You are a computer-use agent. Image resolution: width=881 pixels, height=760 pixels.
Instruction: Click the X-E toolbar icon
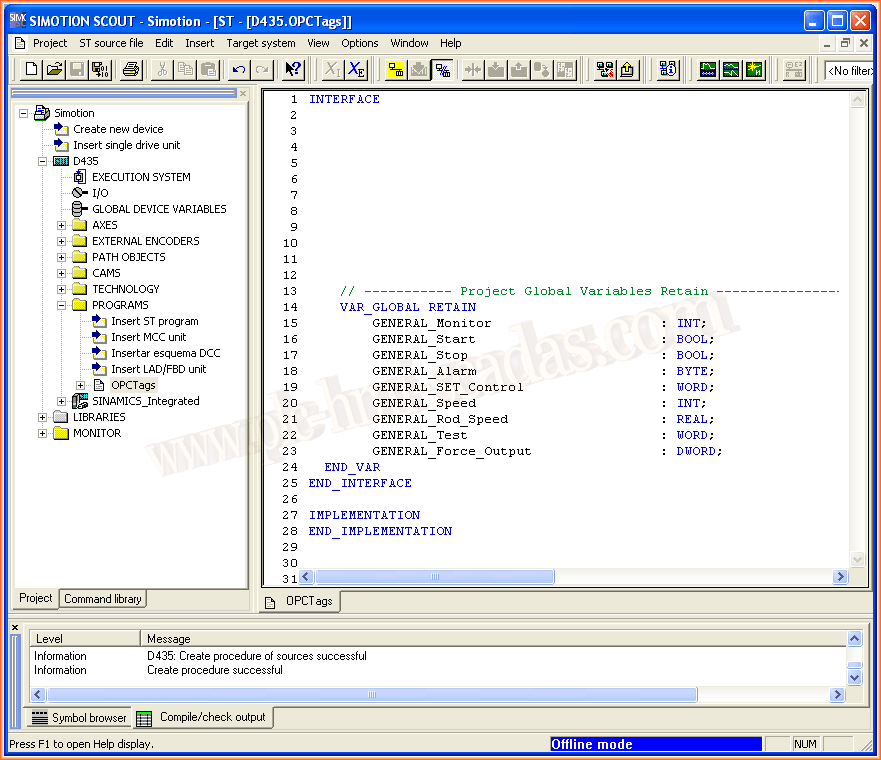click(356, 69)
